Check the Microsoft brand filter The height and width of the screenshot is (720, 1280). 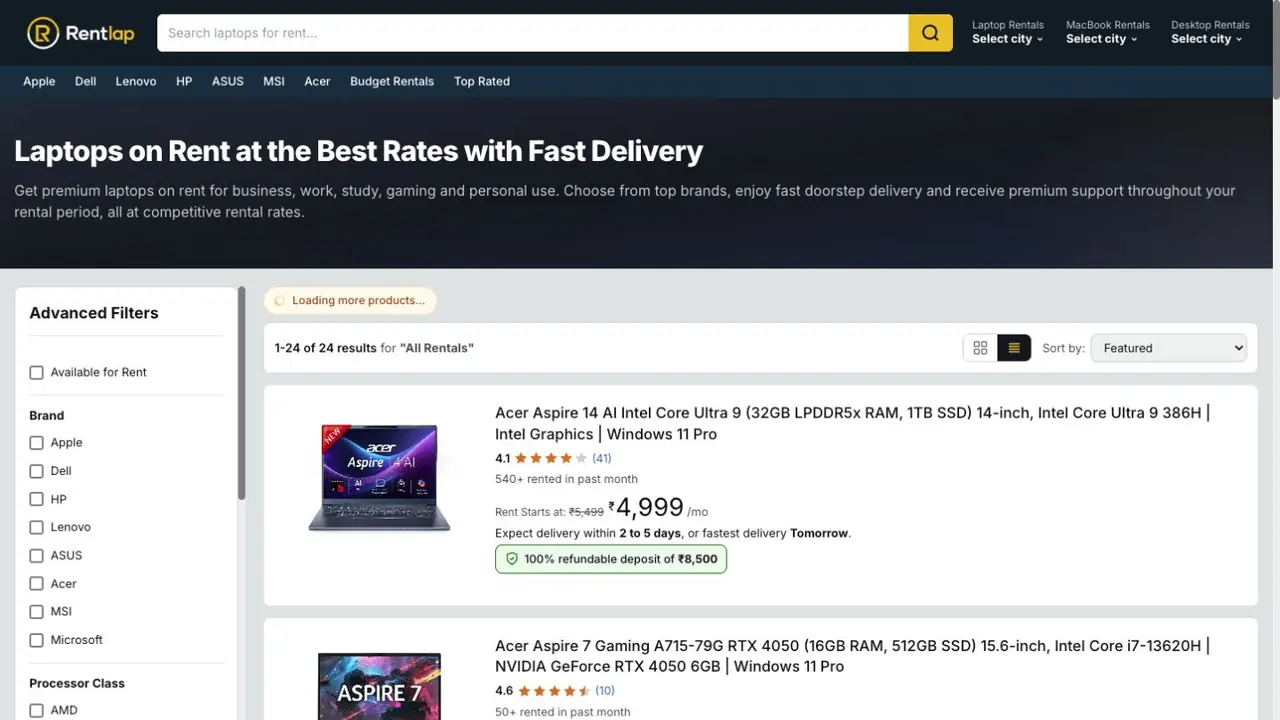[36, 640]
